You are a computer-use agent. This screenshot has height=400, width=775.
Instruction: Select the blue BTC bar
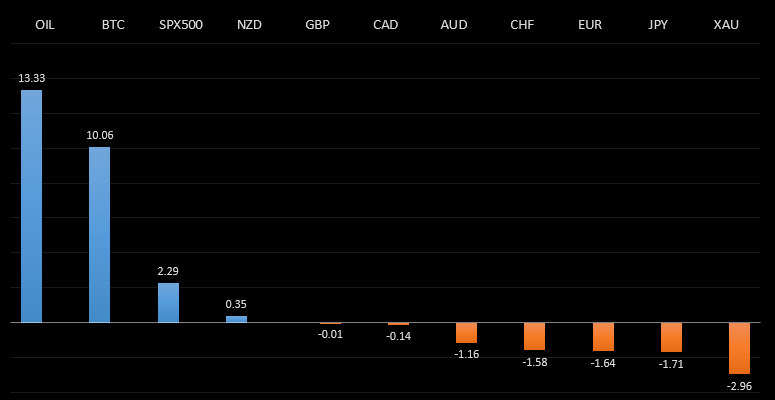(100, 235)
